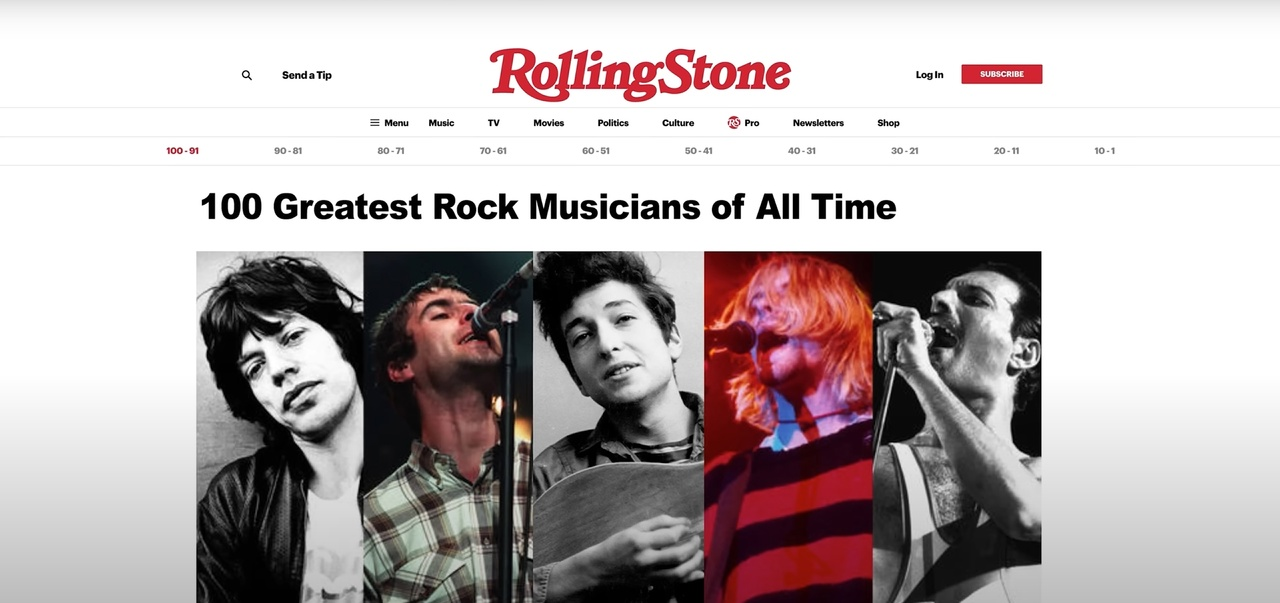Jump to the 100 - 91 ranking range

pyautogui.click(x=182, y=151)
